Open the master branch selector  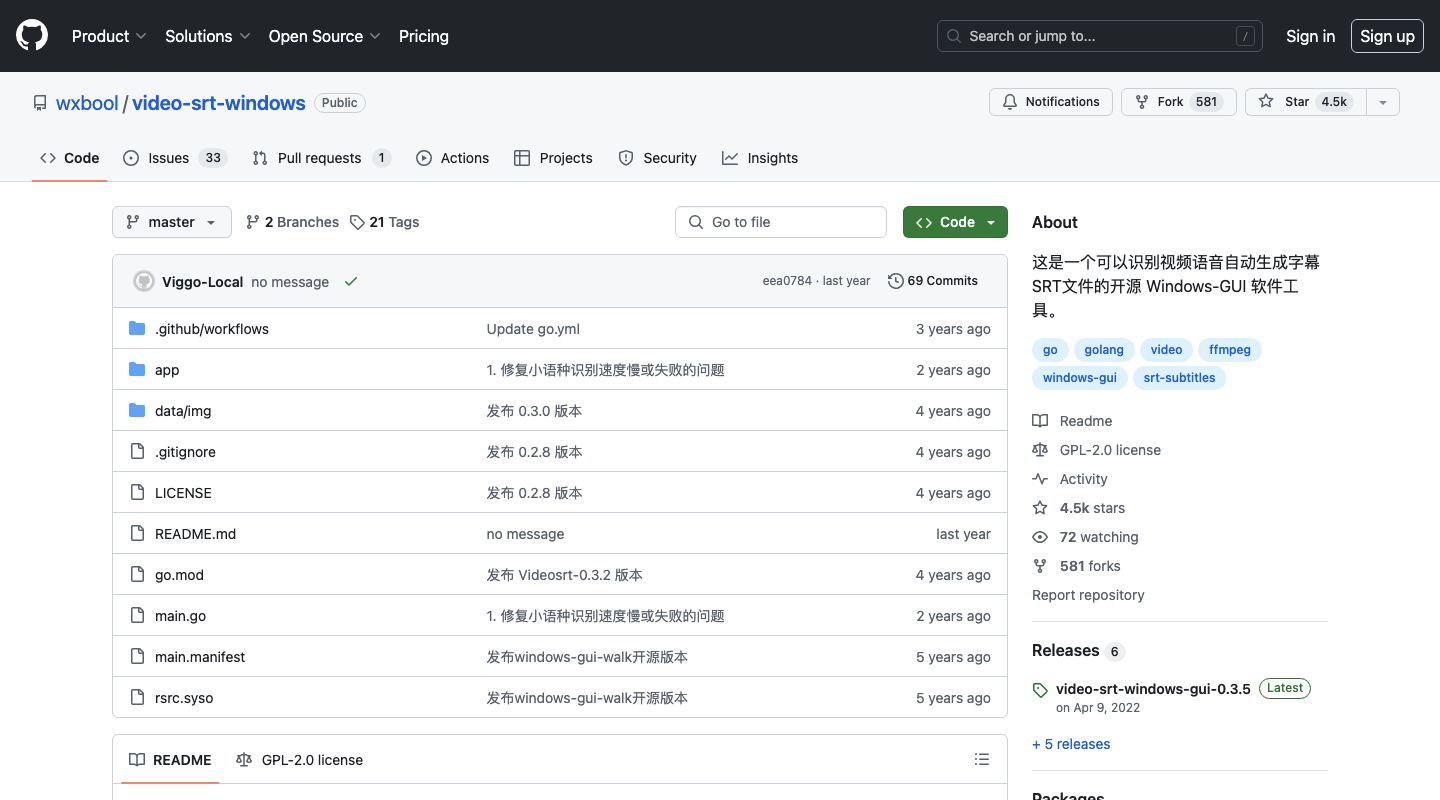(x=172, y=222)
